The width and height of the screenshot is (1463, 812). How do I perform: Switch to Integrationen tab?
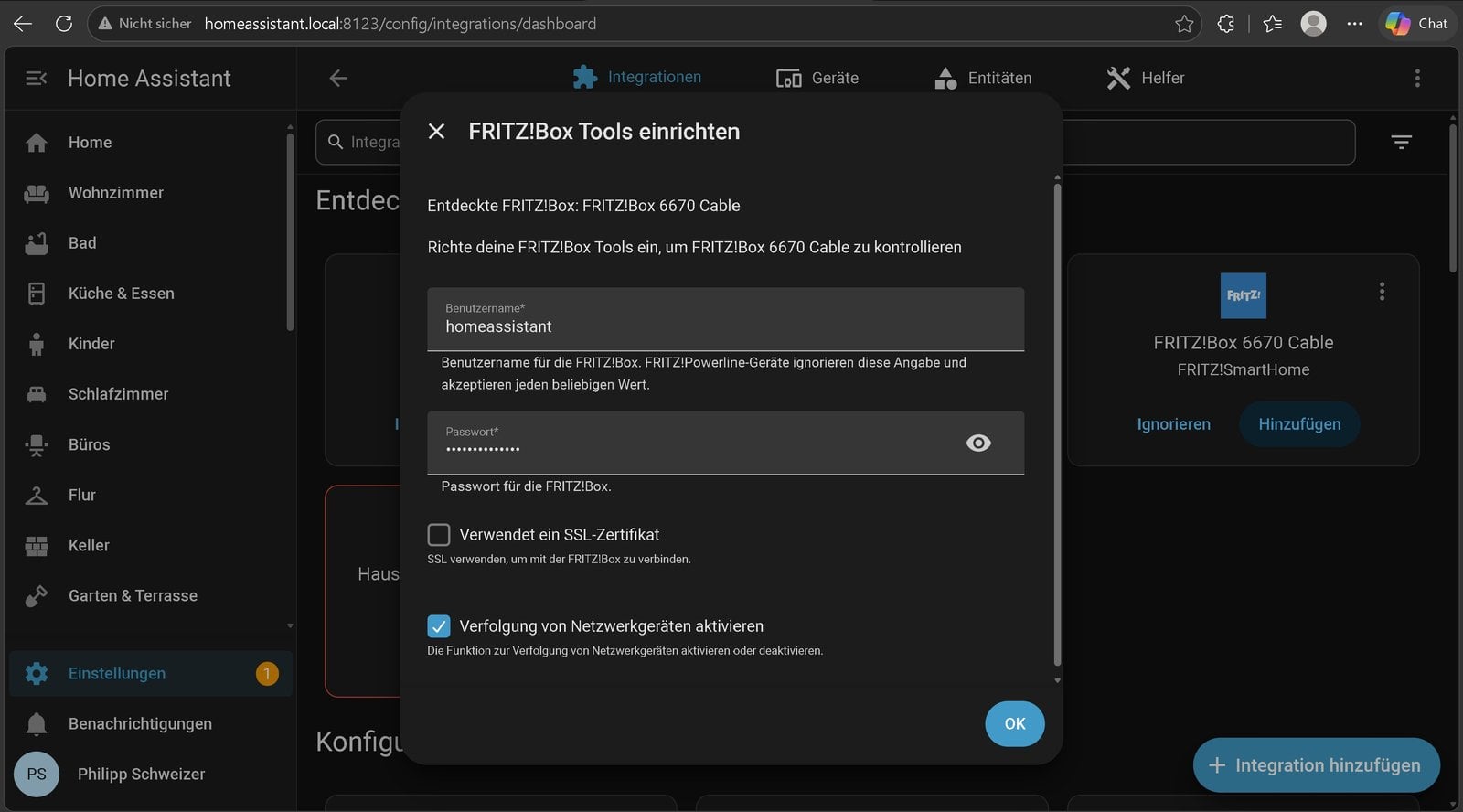637,78
